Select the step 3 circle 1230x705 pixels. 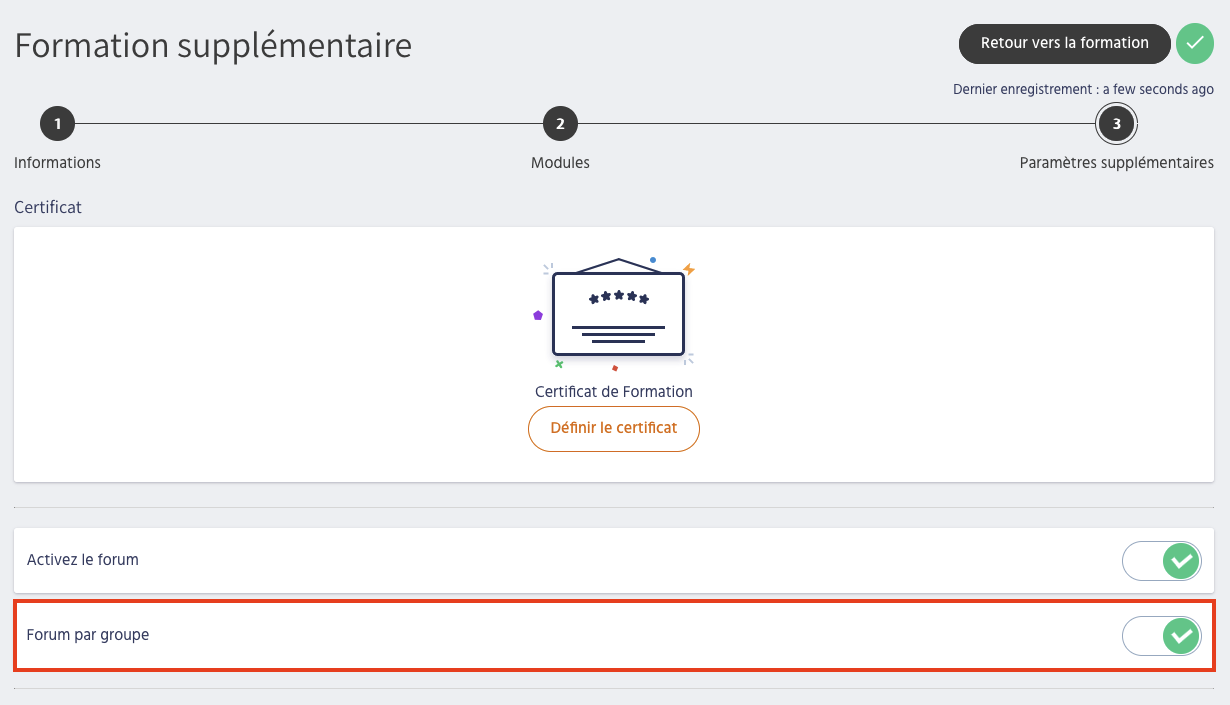coord(1116,124)
